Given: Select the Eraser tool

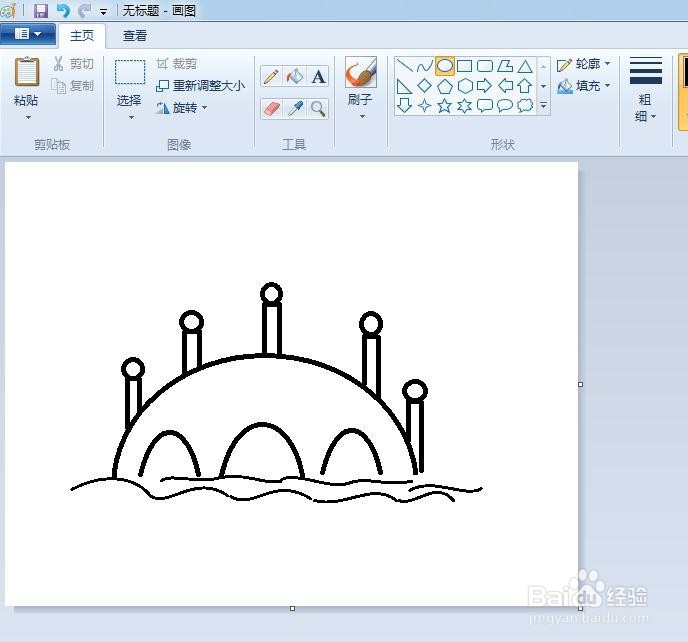Looking at the screenshot, I should pyautogui.click(x=271, y=108).
